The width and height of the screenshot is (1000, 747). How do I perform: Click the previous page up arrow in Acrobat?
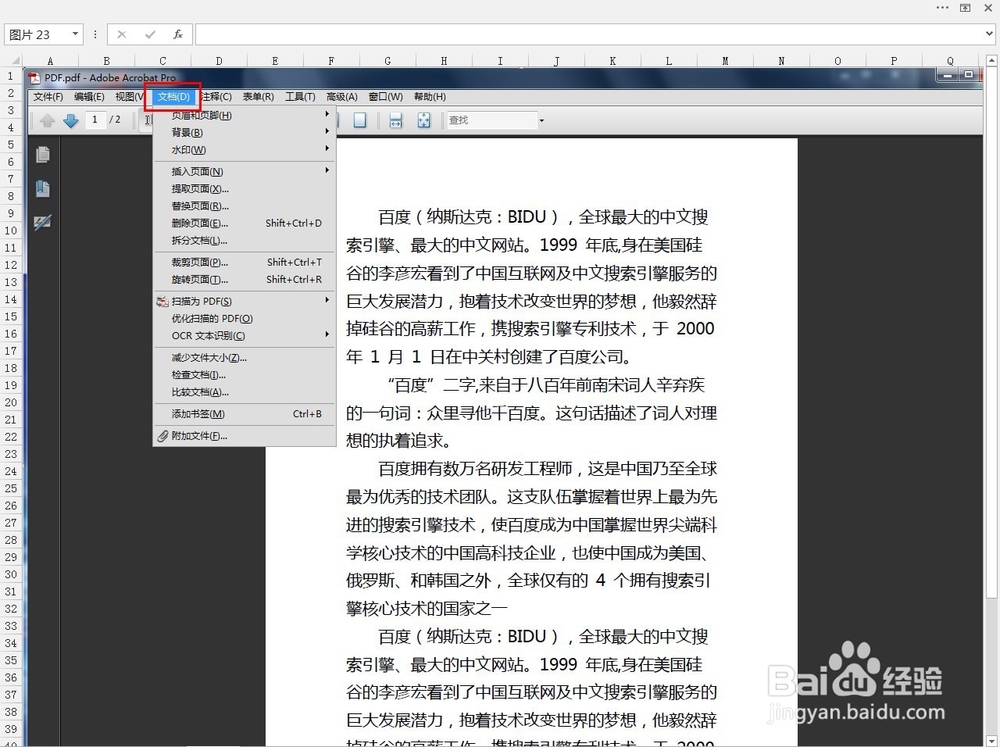click(x=47, y=120)
